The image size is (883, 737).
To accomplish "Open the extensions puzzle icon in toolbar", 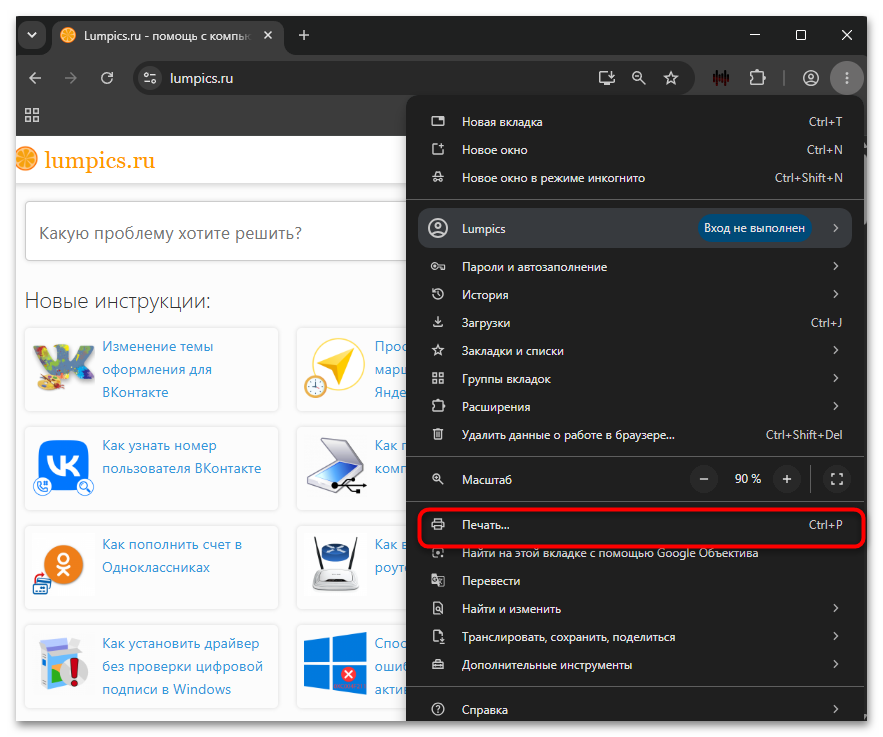I will (757, 78).
